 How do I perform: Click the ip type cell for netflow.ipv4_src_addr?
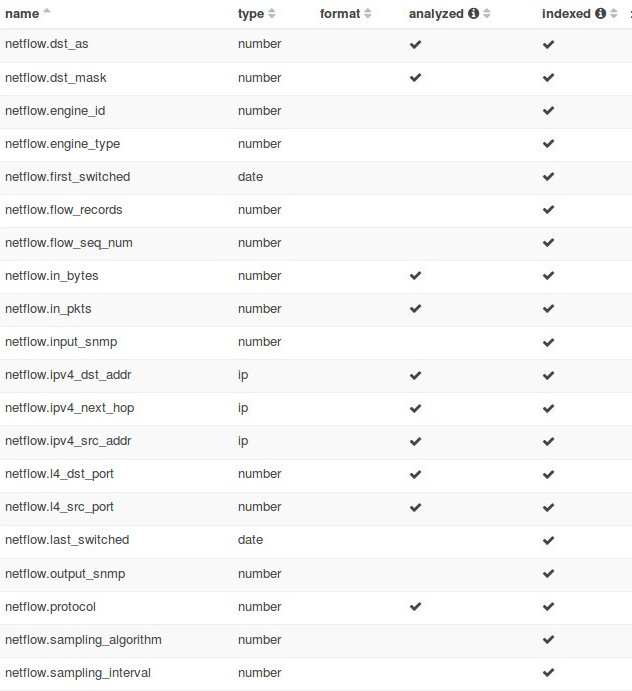(243, 441)
